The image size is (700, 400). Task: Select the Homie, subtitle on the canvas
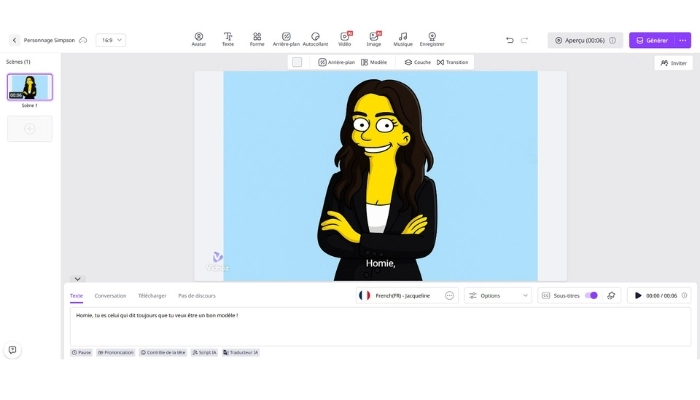click(x=380, y=263)
